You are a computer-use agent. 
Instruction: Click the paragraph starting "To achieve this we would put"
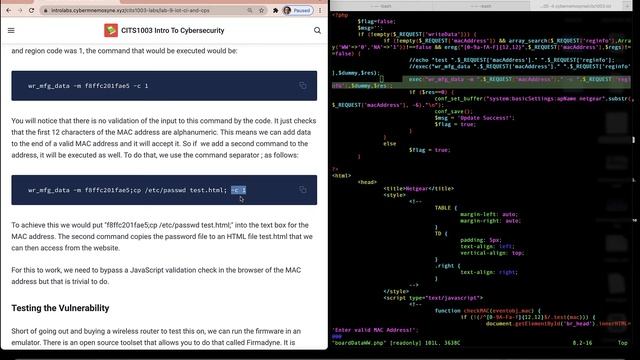[162, 236]
